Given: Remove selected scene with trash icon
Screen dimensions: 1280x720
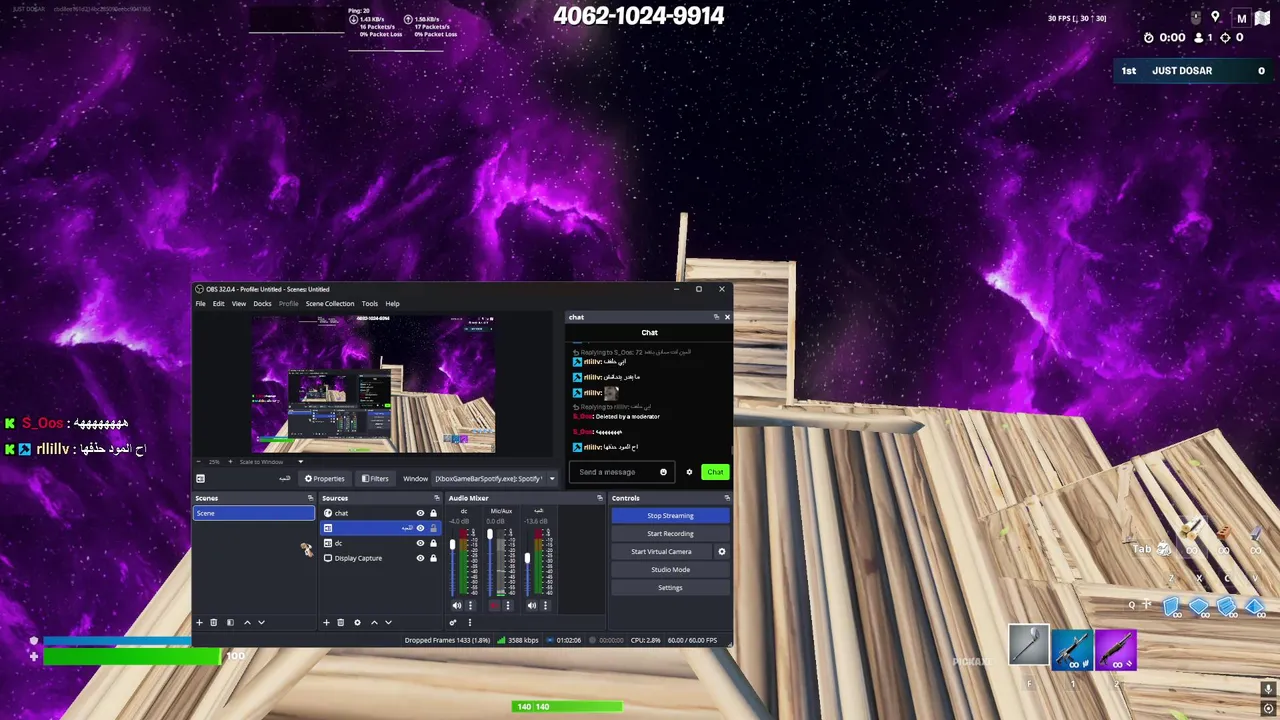Looking at the screenshot, I should click(213, 623).
